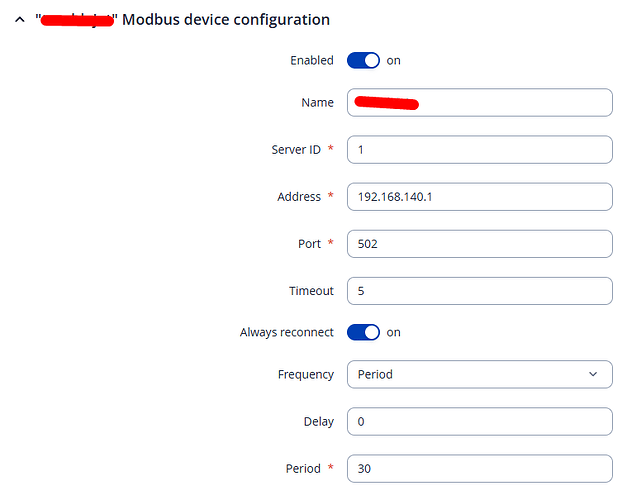
Task: Select the Port field with 502
Action: 479,244
